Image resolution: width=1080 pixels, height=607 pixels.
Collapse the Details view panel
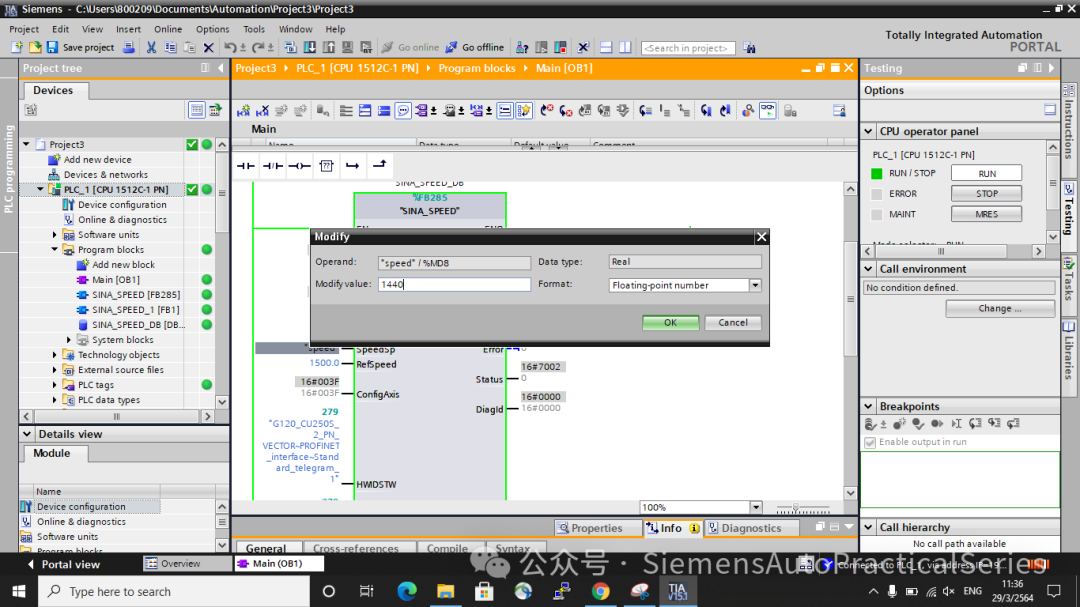pos(27,434)
